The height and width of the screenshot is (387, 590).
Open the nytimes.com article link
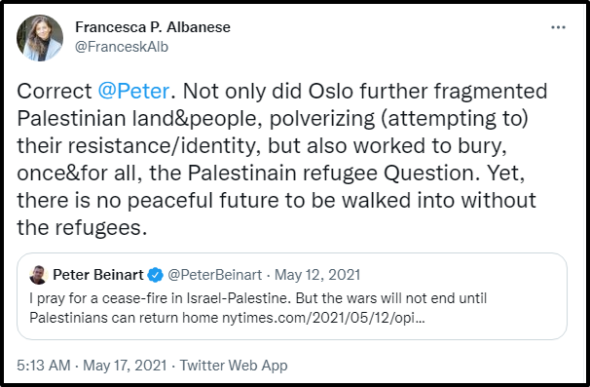pos(323,318)
